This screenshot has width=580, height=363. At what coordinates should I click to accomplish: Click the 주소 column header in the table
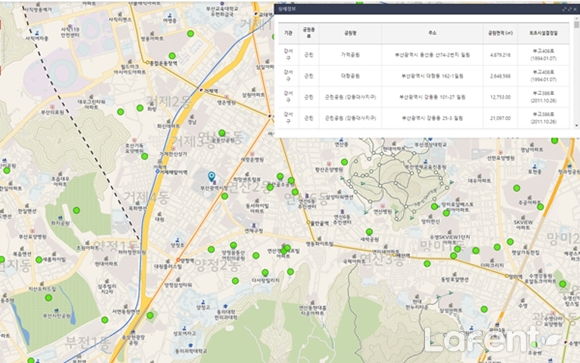(432, 33)
